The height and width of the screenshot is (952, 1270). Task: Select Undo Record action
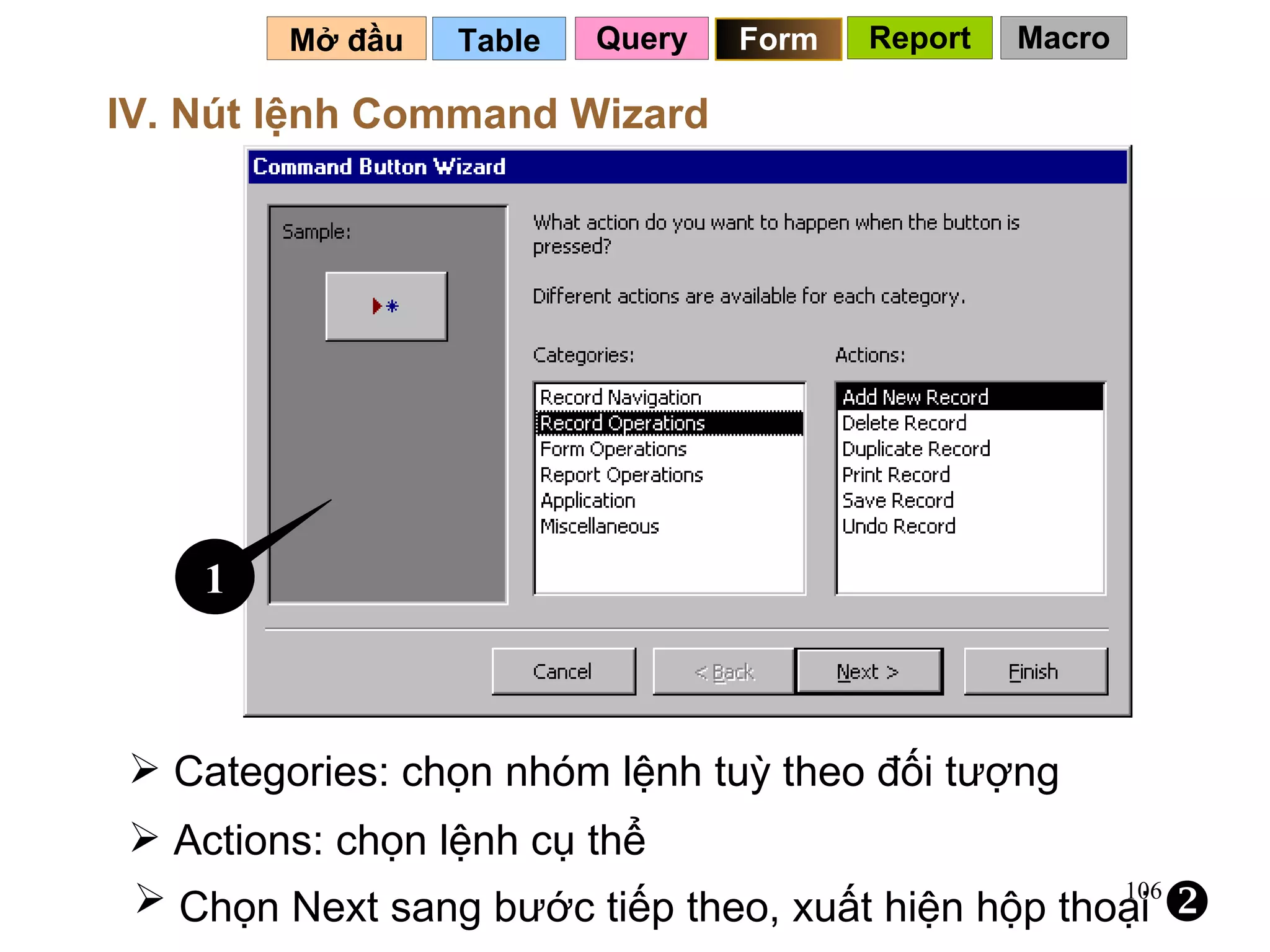click(970, 526)
